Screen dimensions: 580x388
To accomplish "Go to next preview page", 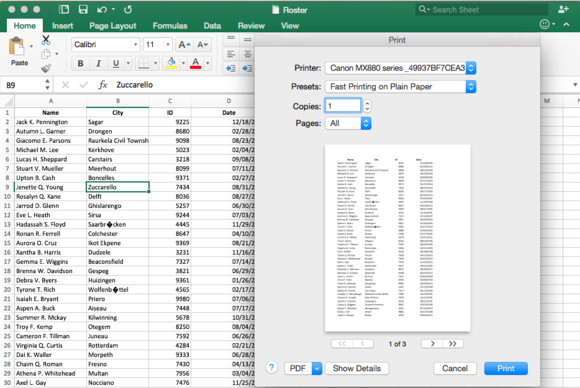I will pyautogui.click(x=432, y=344).
